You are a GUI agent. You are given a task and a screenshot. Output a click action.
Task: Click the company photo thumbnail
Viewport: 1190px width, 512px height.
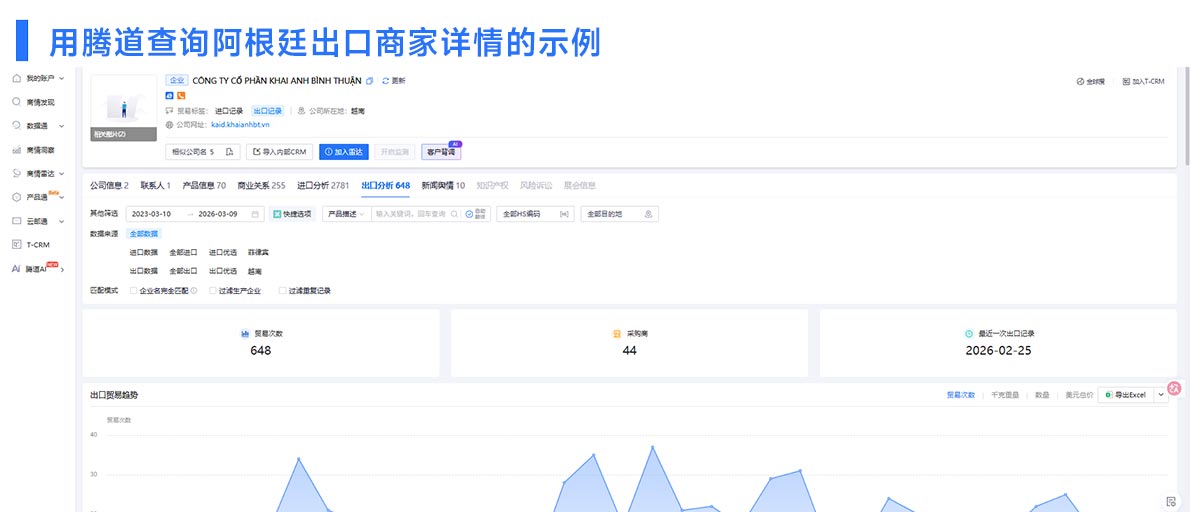pos(124,108)
